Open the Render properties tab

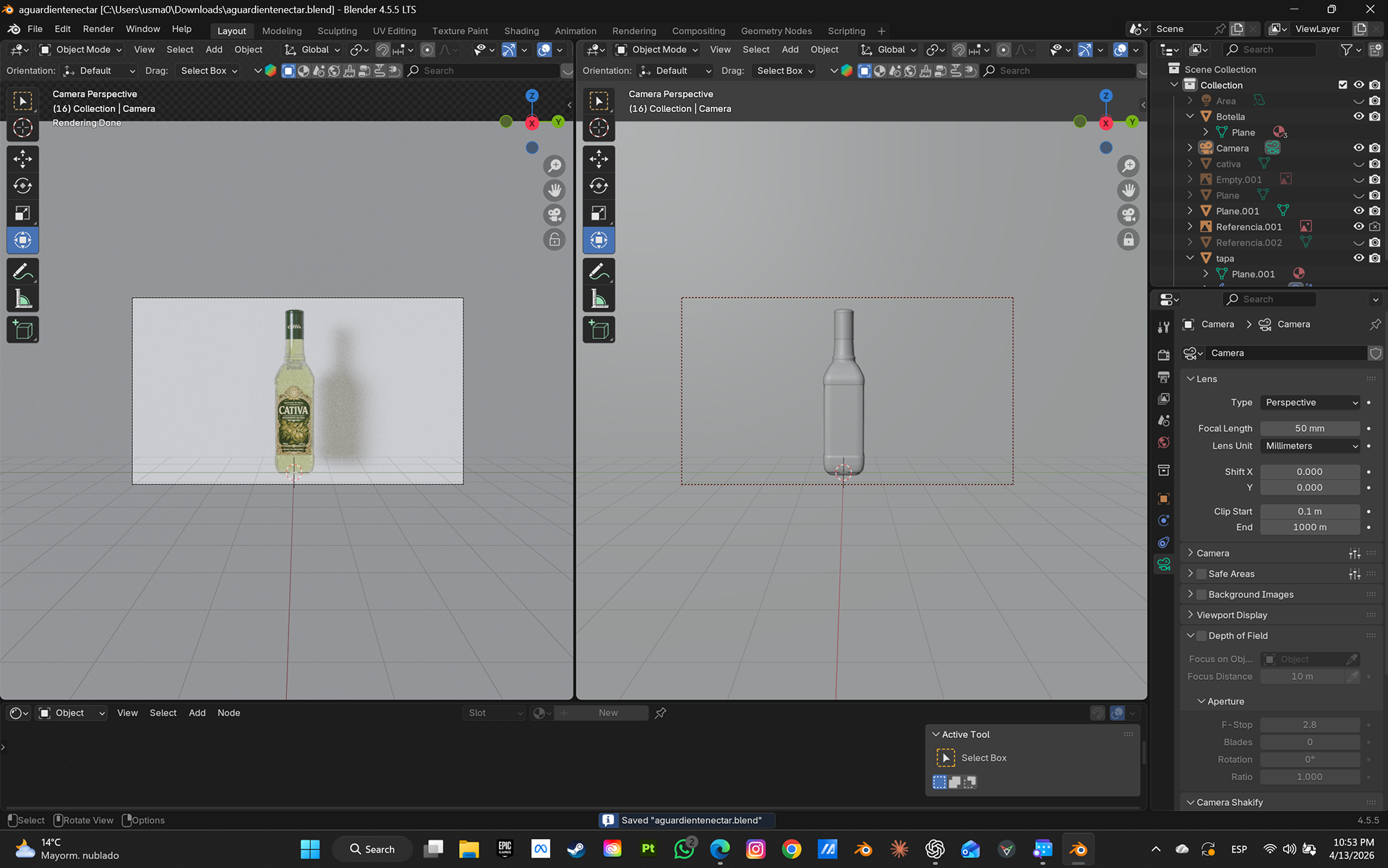(1163, 355)
